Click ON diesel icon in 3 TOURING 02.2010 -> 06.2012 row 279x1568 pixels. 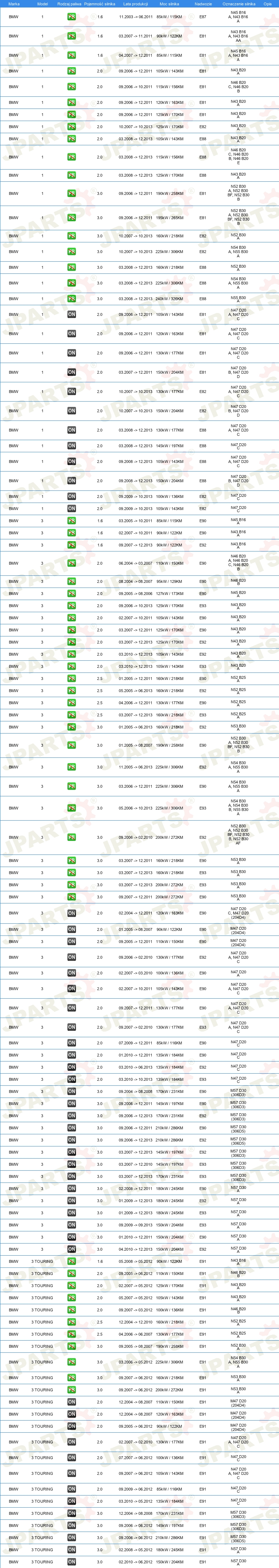click(71, 1563)
